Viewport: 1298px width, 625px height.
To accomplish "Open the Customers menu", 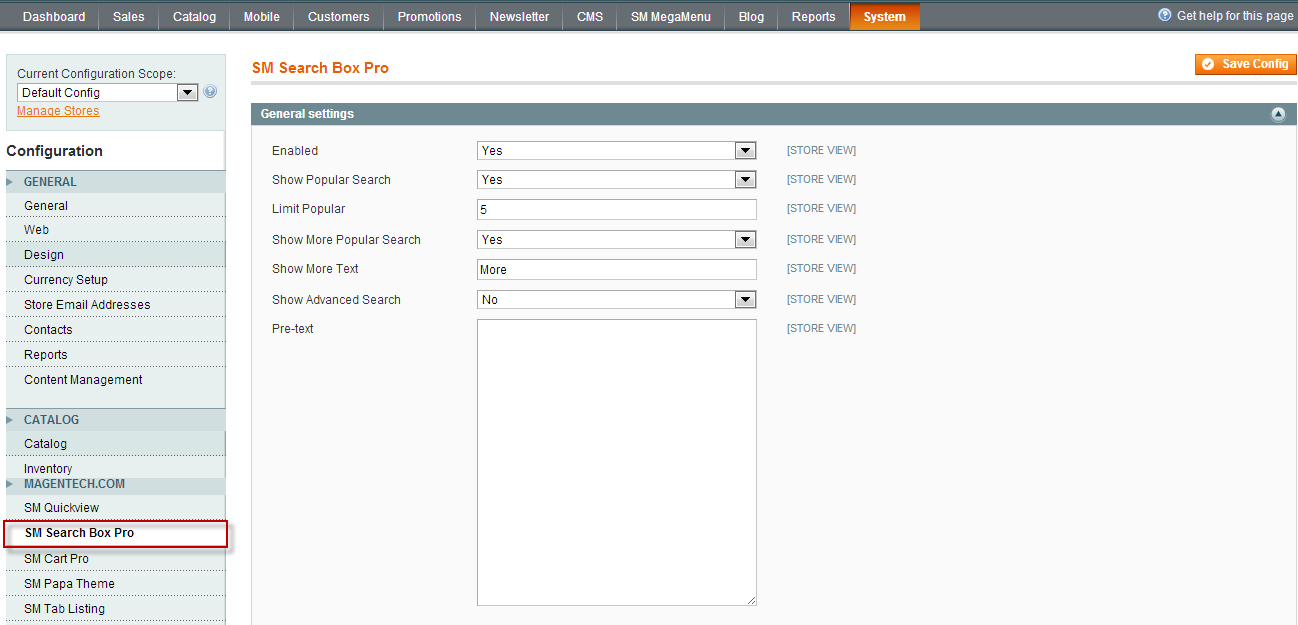I will coord(338,16).
